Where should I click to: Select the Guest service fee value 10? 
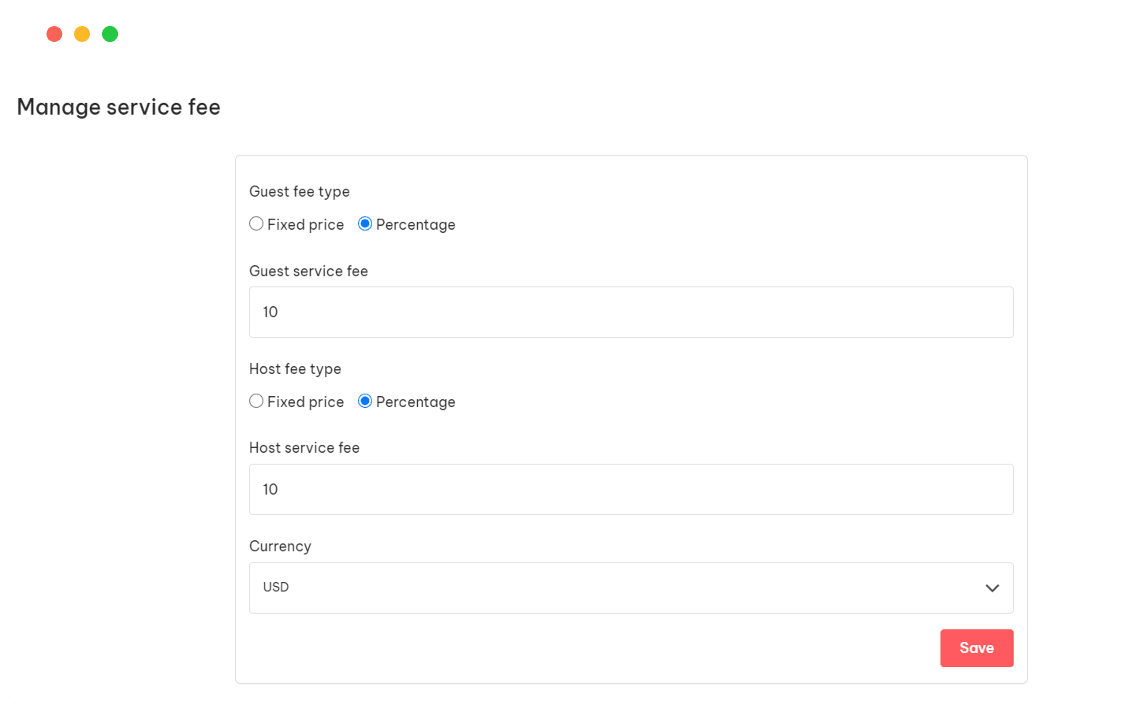270,311
